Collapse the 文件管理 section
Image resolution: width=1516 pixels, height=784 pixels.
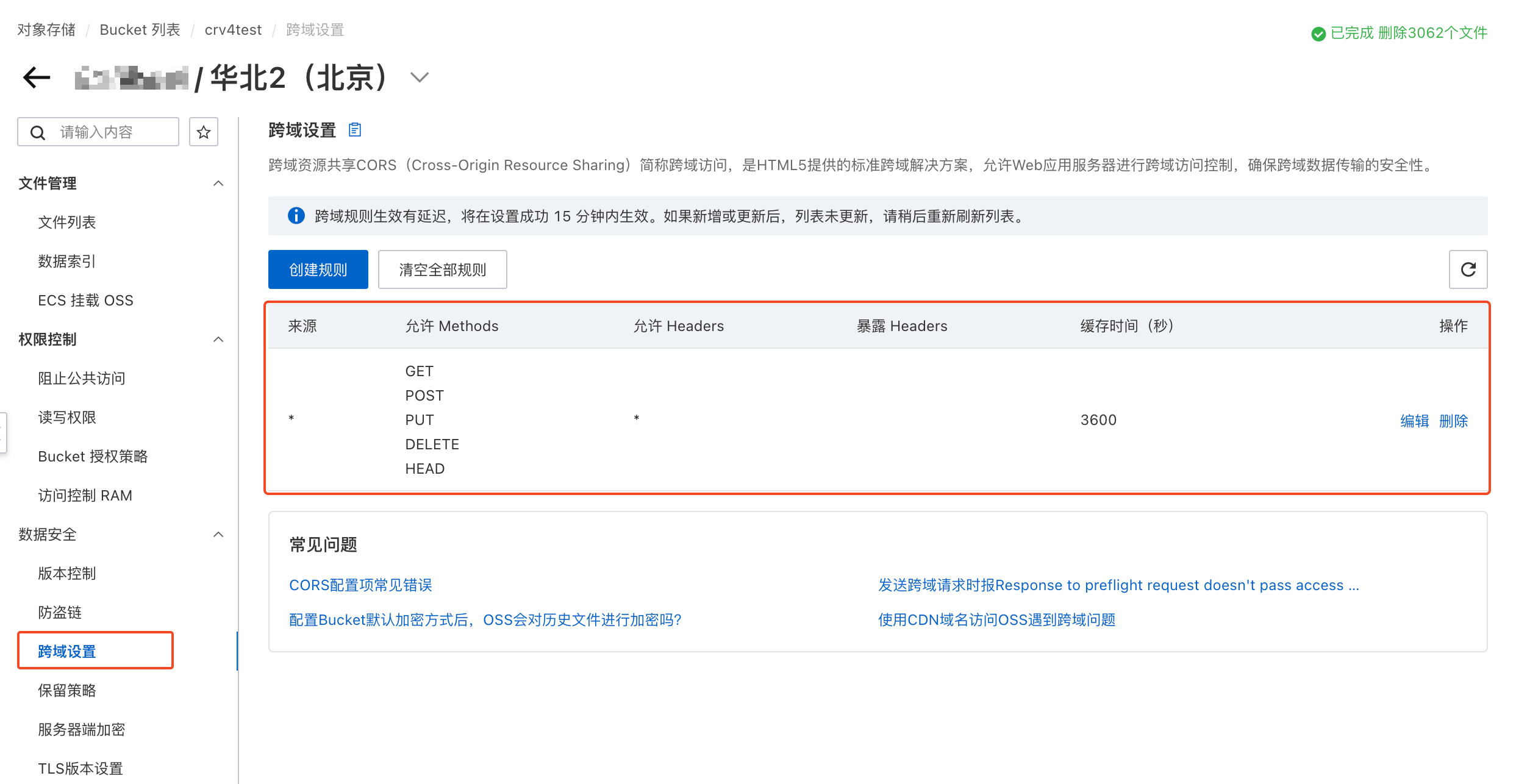(218, 184)
